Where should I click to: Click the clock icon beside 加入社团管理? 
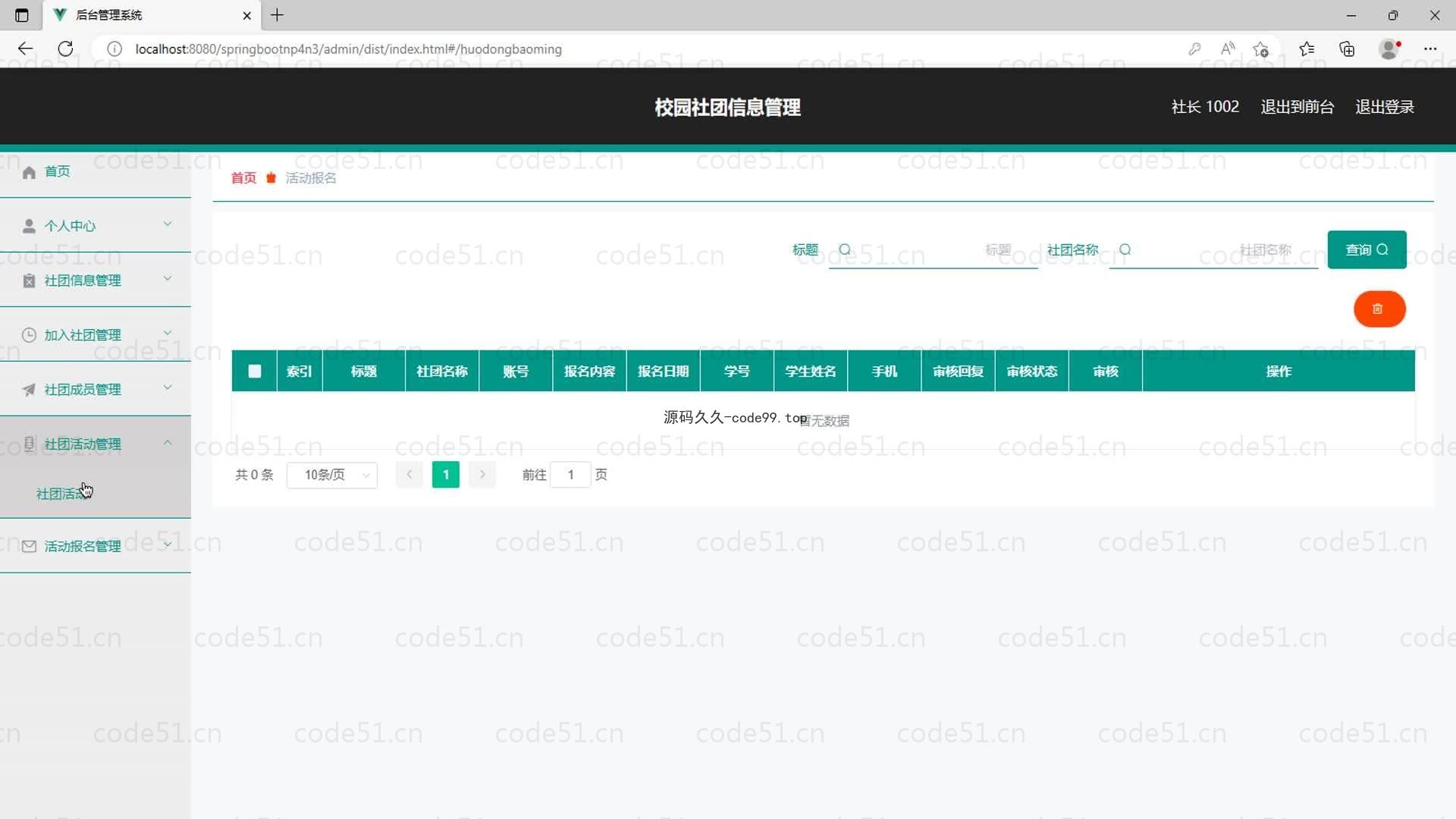point(29,335)
